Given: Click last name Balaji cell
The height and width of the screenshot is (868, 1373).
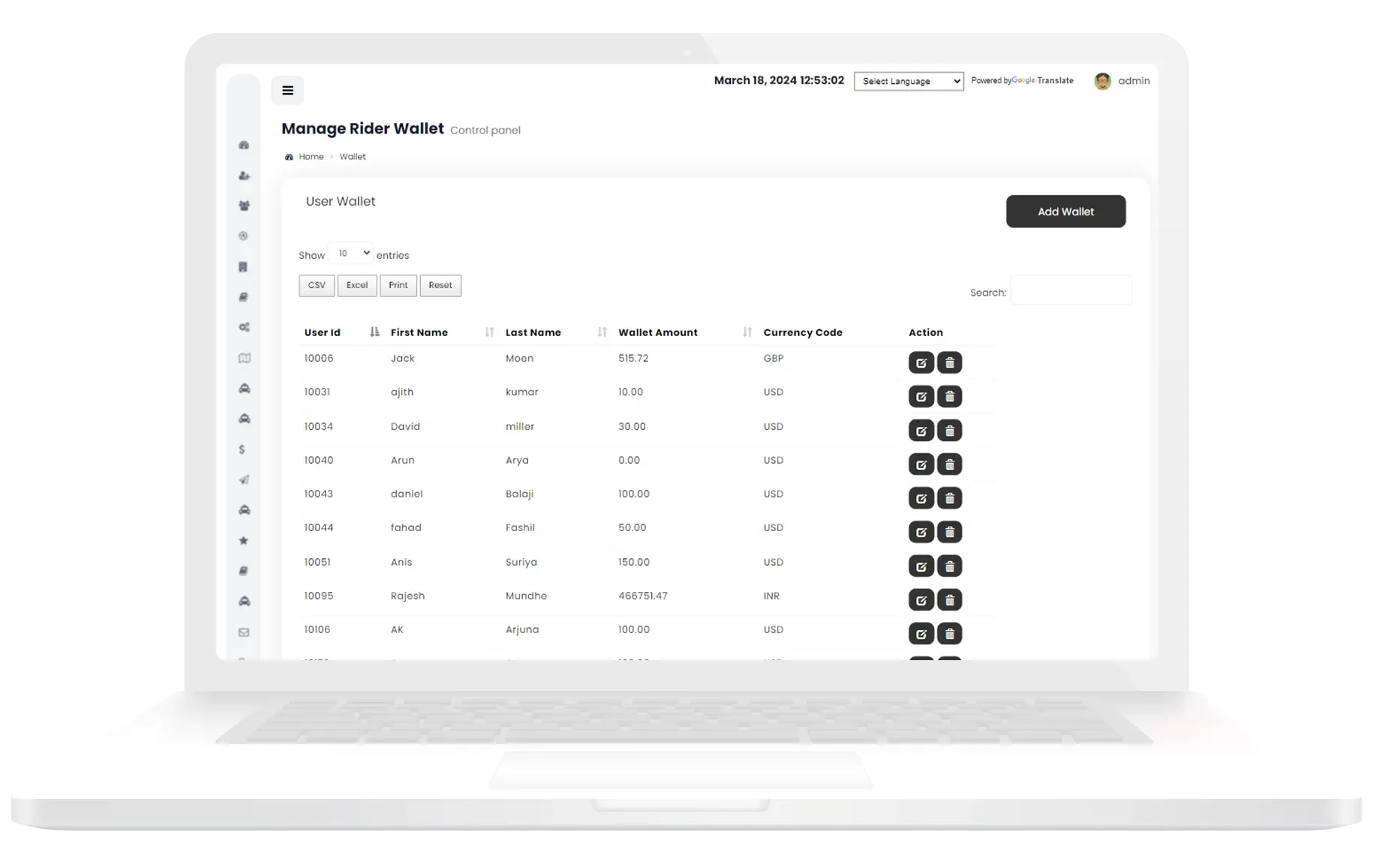Looking at the screenshot, I should [519, 494].
